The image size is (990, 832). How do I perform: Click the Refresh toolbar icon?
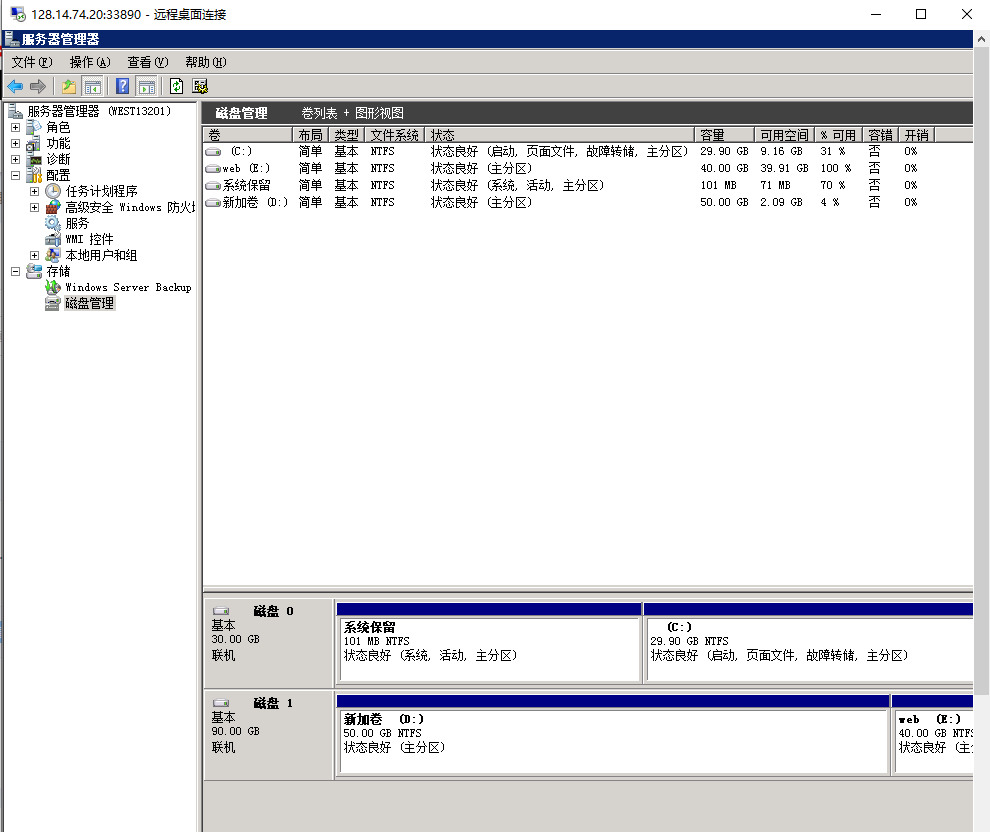coord(177,87)
